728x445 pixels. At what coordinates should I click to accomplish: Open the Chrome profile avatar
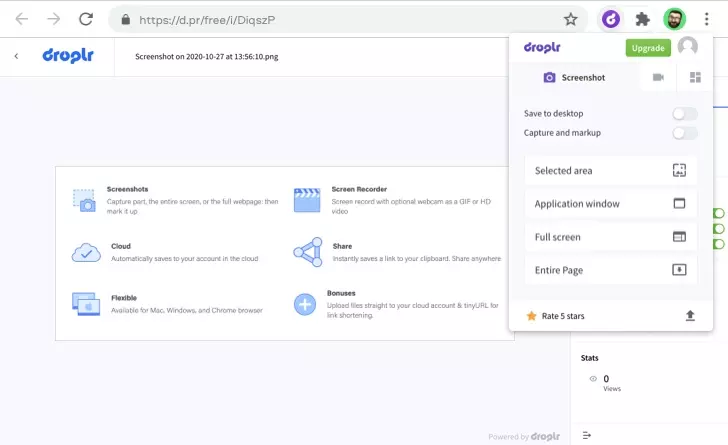tap(674, 20)
